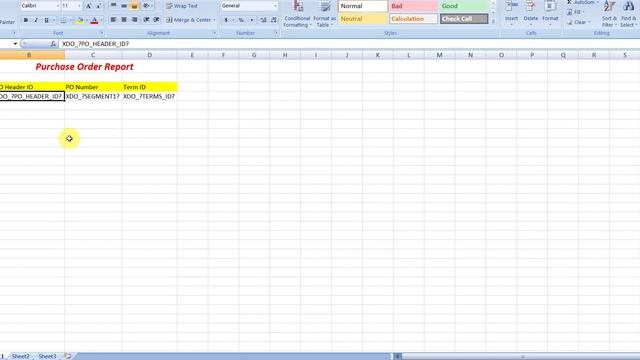Align text right
This screenshot has width=640, height=360.
(134, 20)
